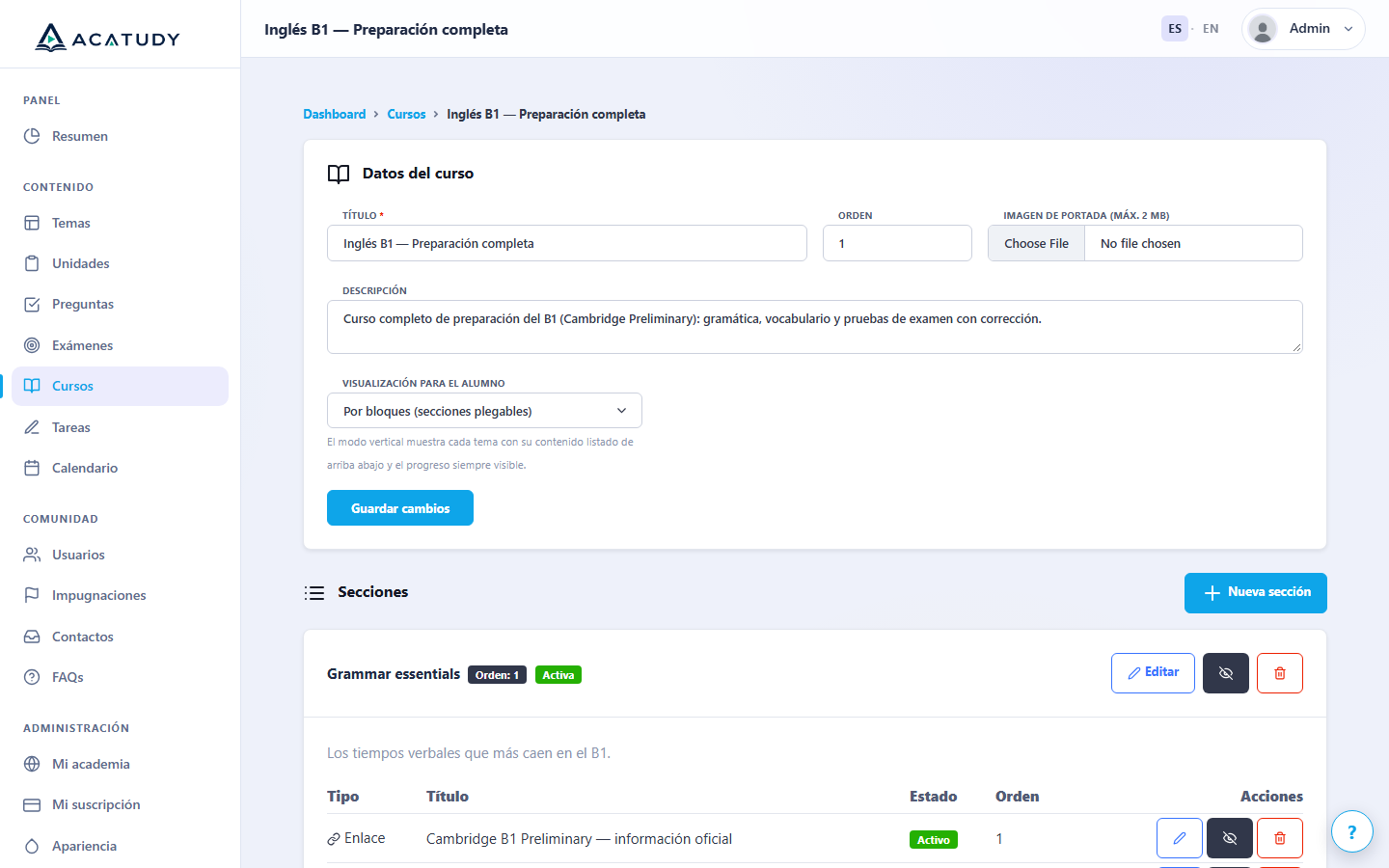Viewport: 1389px width, 868px height.
Task: Click the Datos del curso heading
Action: pyautogui.click(x=418, y=174)
